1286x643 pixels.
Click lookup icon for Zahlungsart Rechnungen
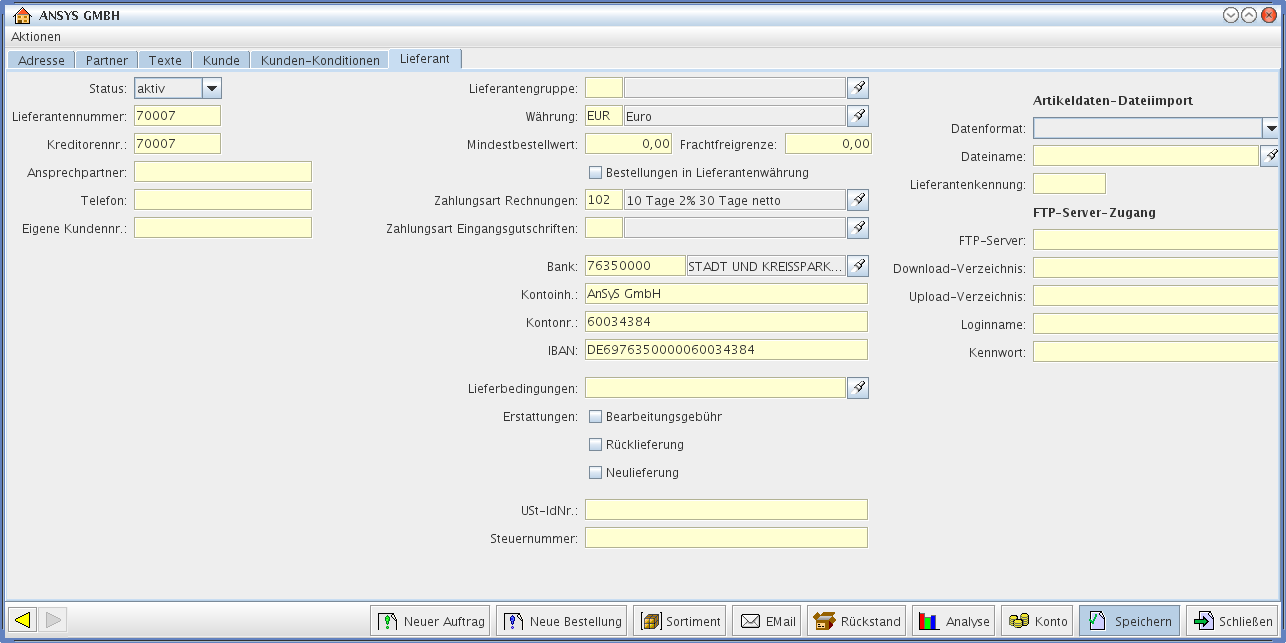[x=857, y=200]
